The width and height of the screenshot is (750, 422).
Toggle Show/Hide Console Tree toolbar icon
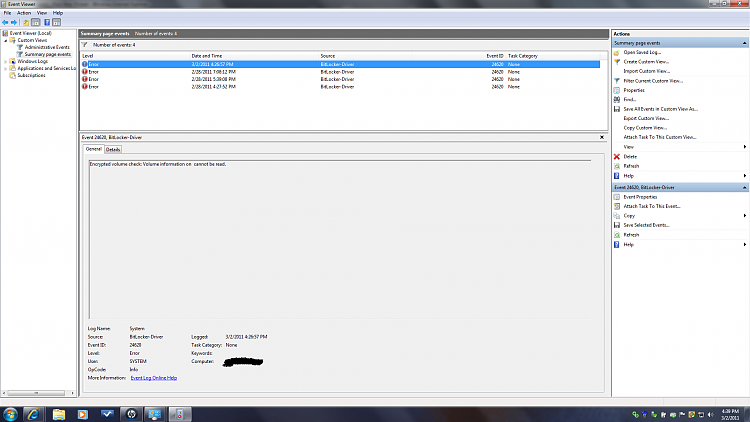35,22
